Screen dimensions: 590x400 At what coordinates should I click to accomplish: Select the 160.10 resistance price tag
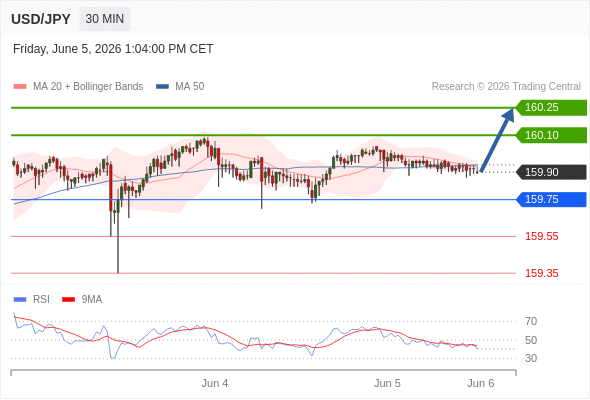coord(551,135)
